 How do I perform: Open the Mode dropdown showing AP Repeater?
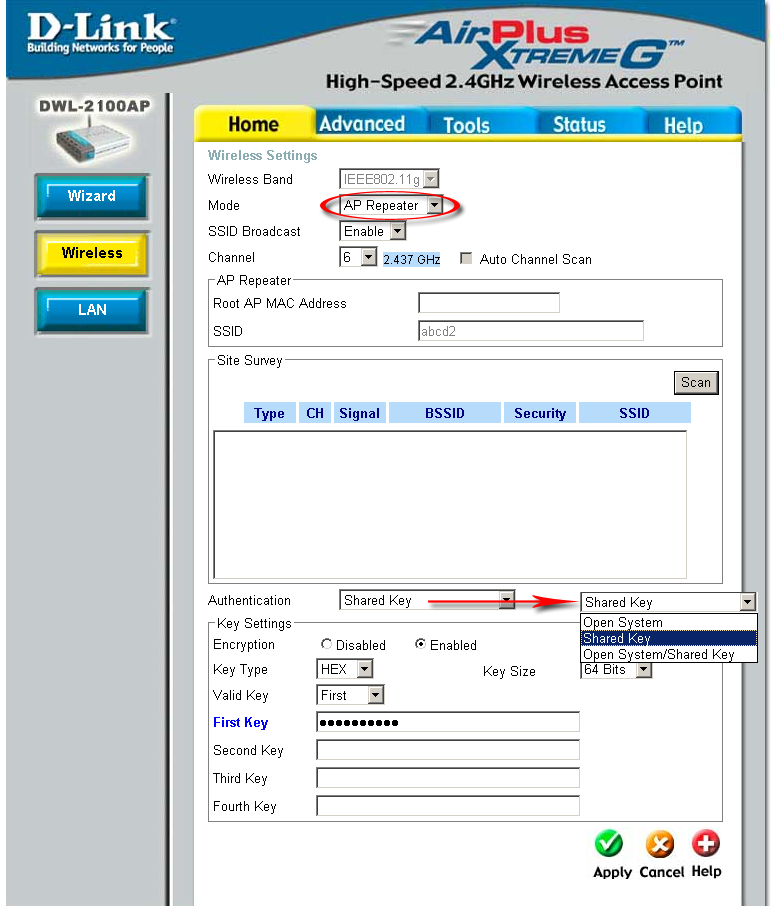click(391, 206)
